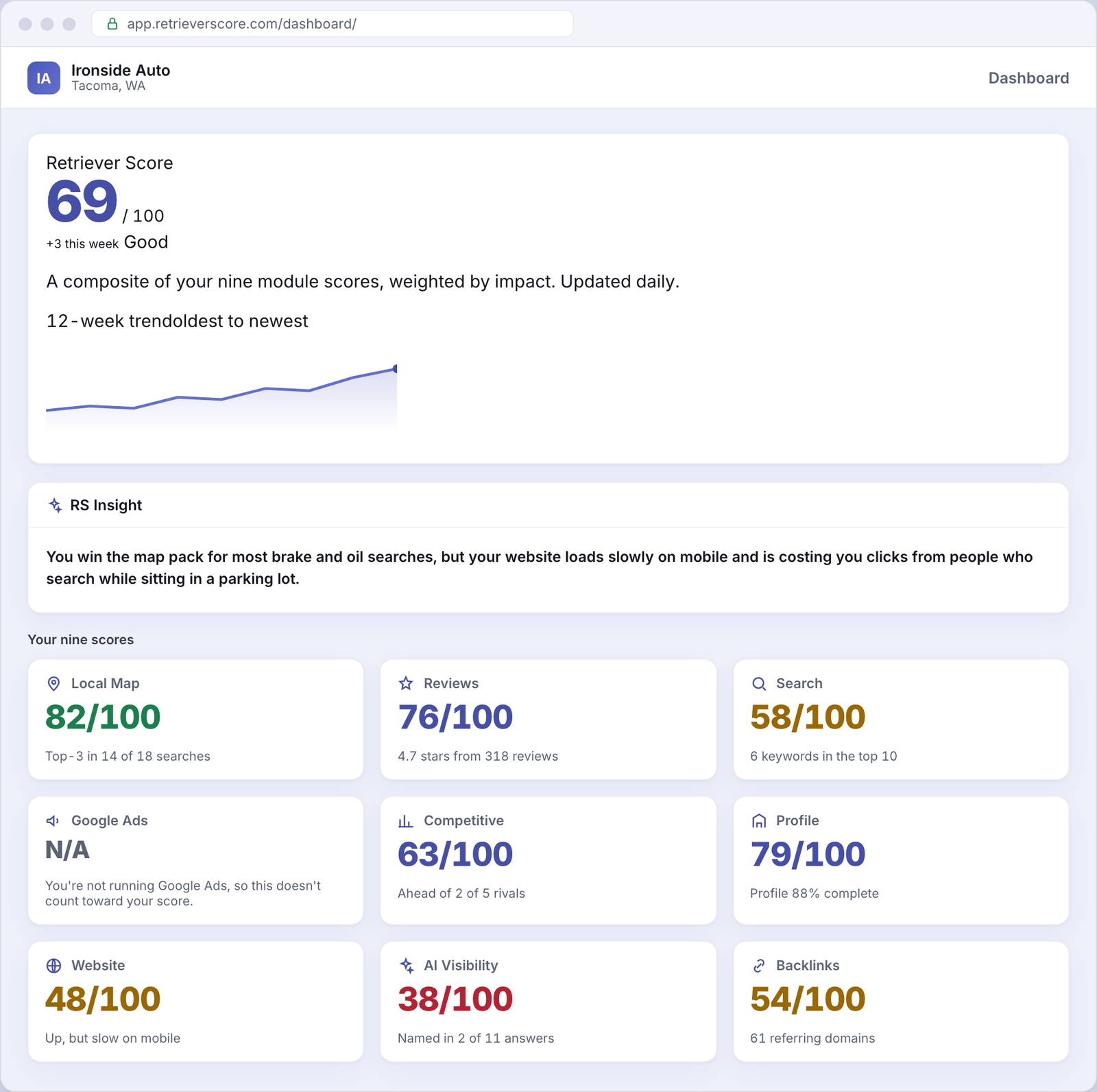Open the Profile score card
1097x1092 pixels.
pos(901,860)
